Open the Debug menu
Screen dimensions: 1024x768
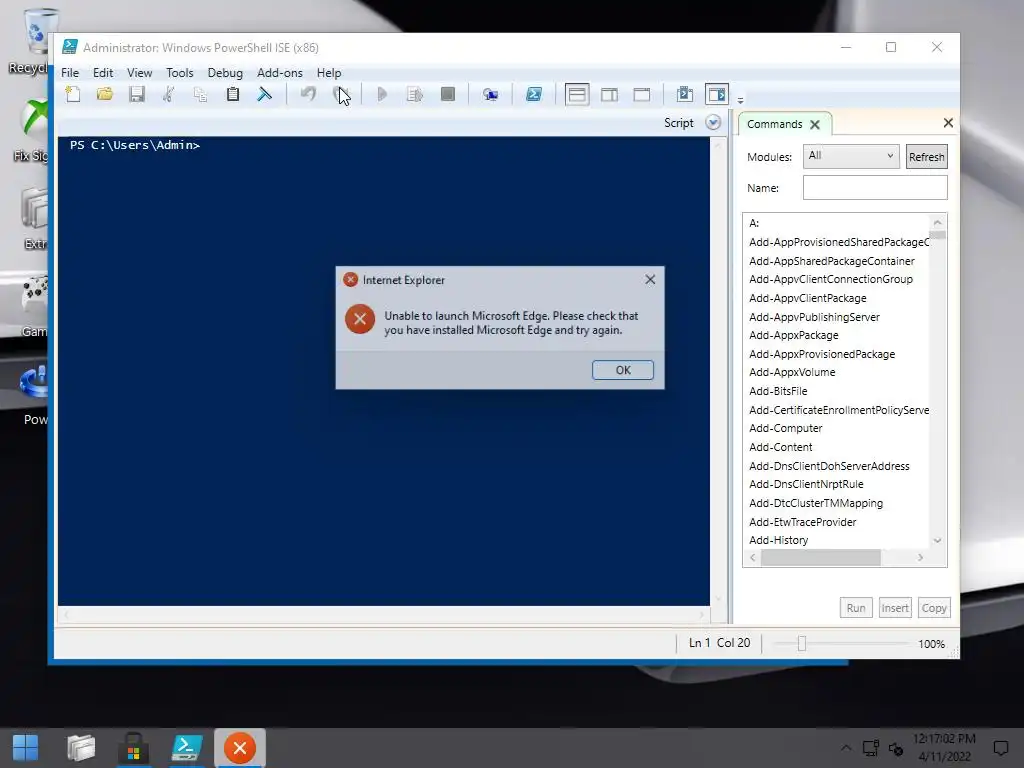(225, 72)
